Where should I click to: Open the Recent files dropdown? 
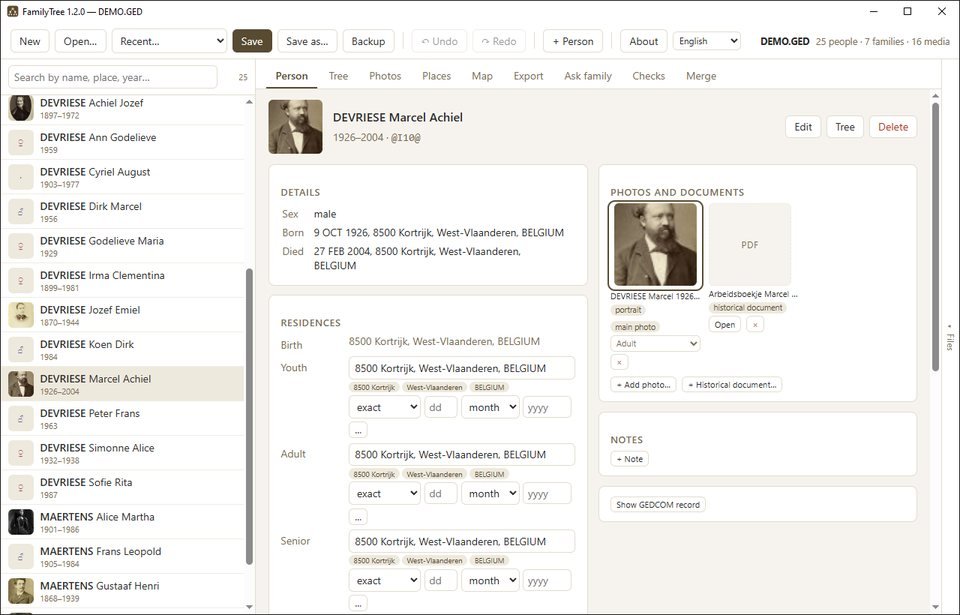[x=170, y=41]
